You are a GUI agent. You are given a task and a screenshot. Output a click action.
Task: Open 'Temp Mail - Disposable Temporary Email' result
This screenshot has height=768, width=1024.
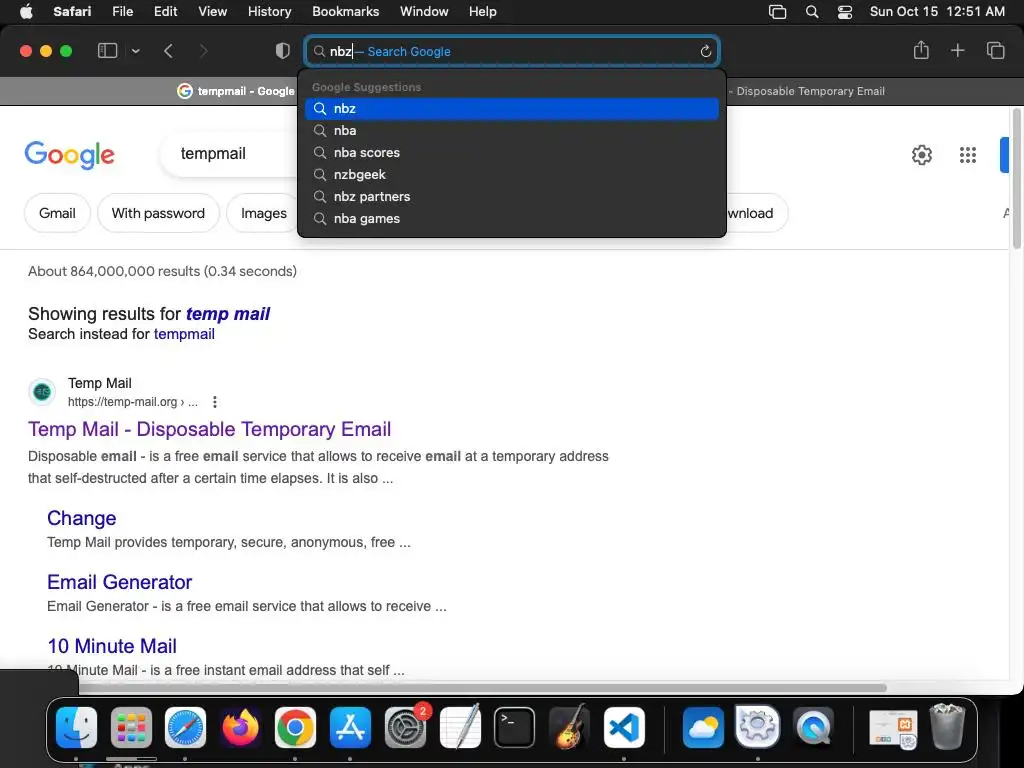pyautogui.click(x=210, y=429)
